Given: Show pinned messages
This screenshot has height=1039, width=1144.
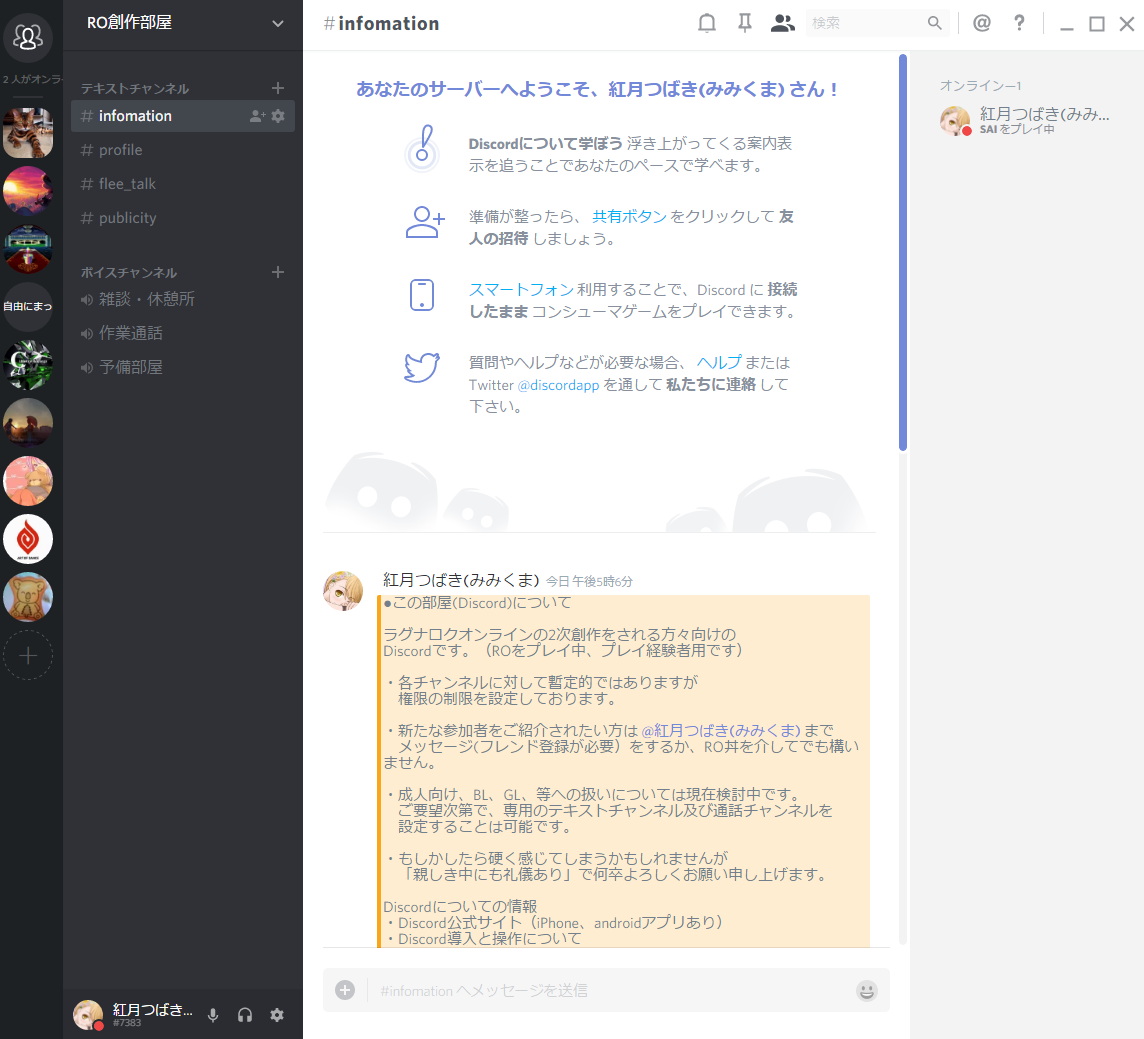Looking at the screenshot, I should tap(744, 23).
